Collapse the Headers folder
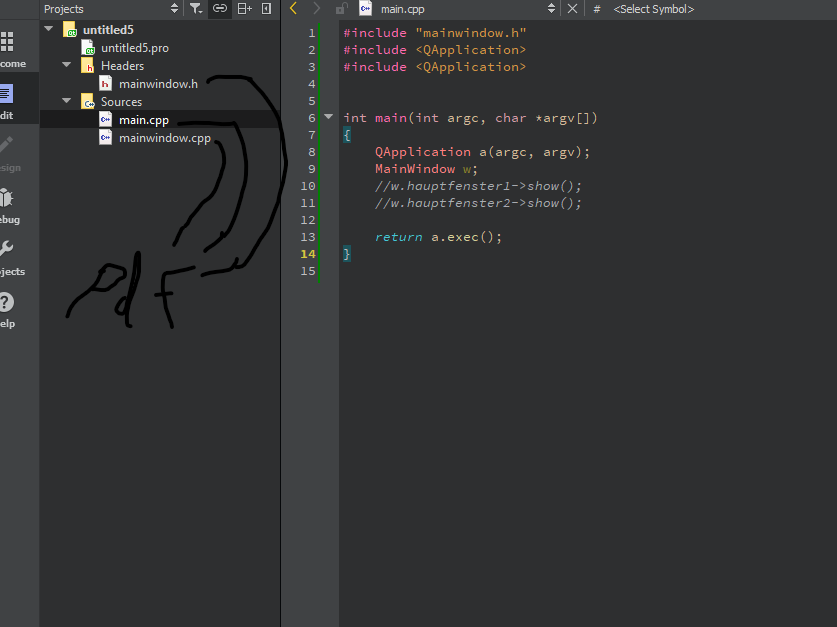 click(x=67, y=66)
